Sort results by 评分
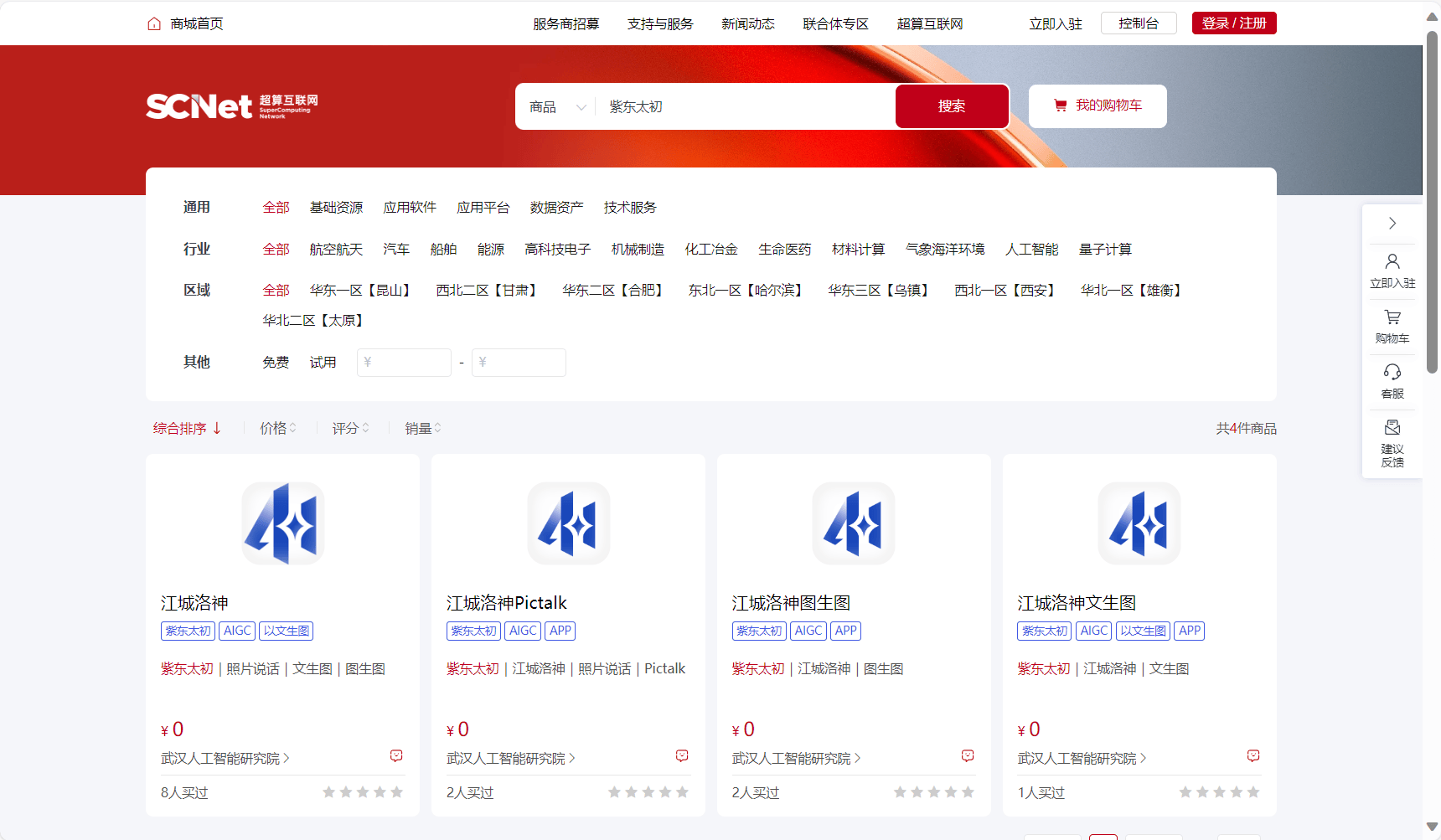 [x=350, y=429]
